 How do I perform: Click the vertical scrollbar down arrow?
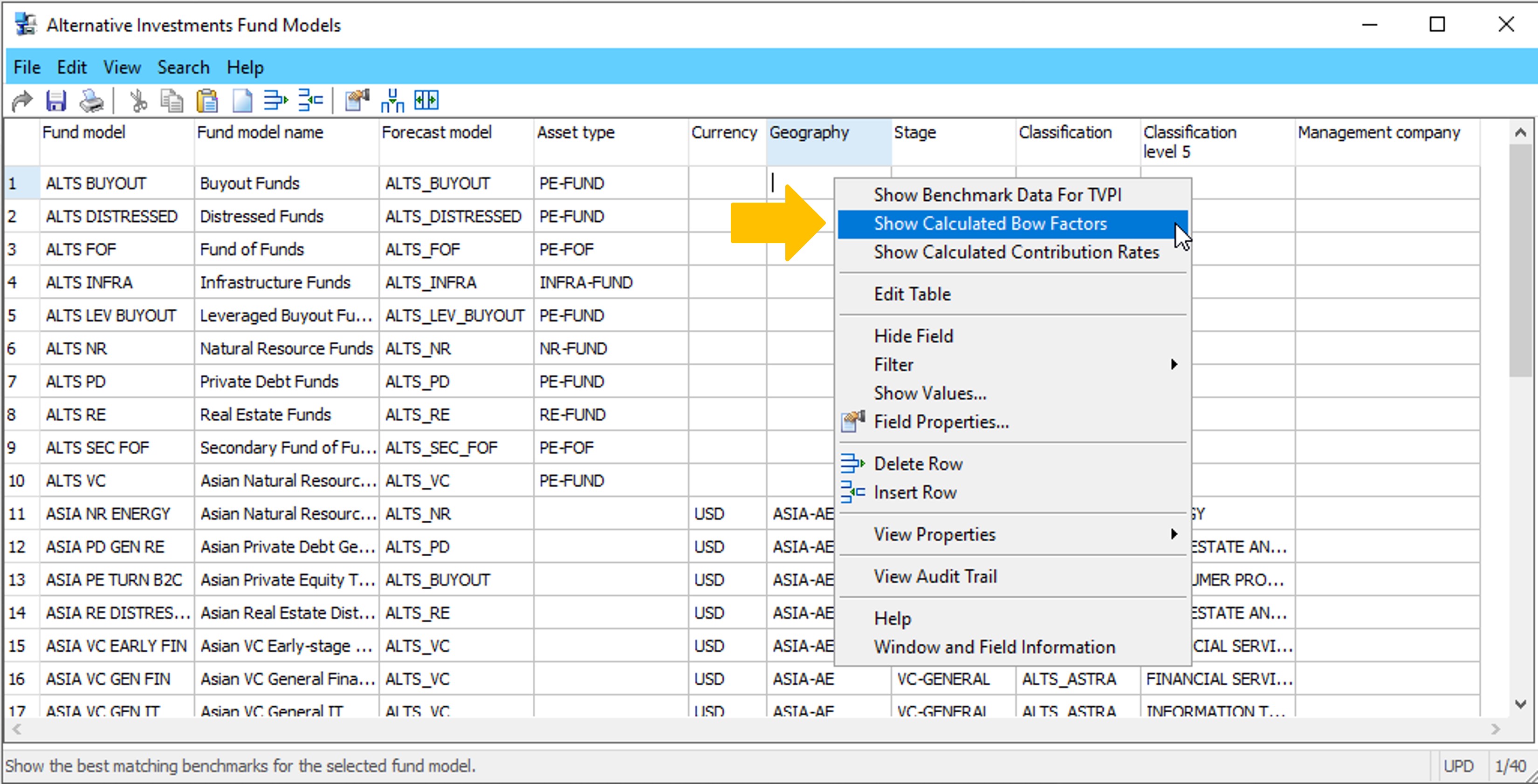click(x=1520, y=704)
